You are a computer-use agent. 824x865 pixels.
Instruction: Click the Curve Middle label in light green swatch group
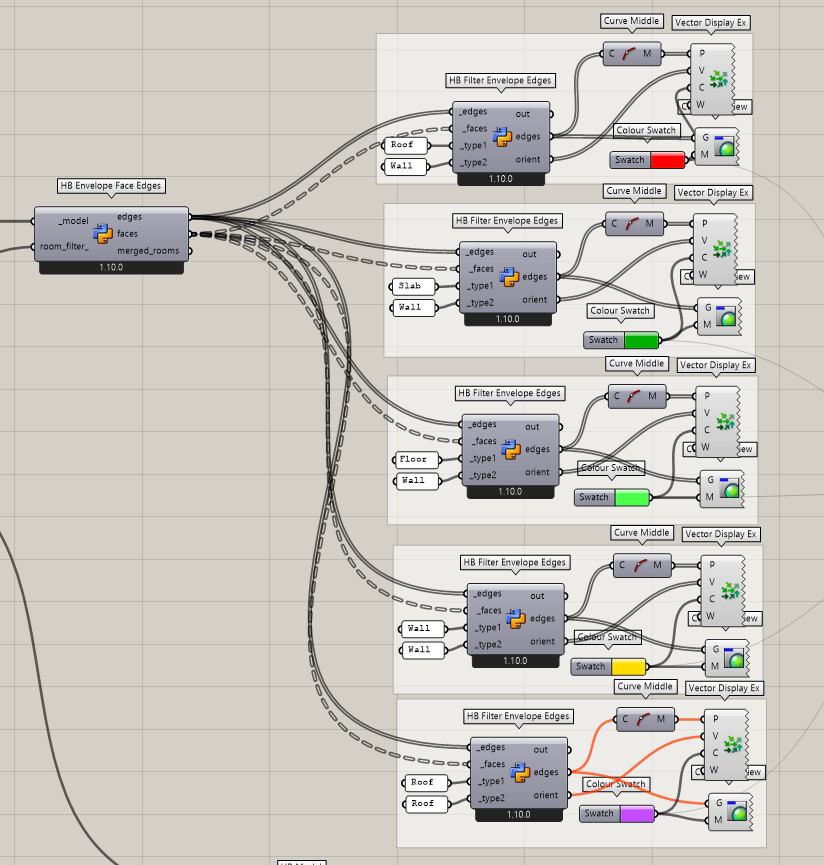click(x=636, y=364)
